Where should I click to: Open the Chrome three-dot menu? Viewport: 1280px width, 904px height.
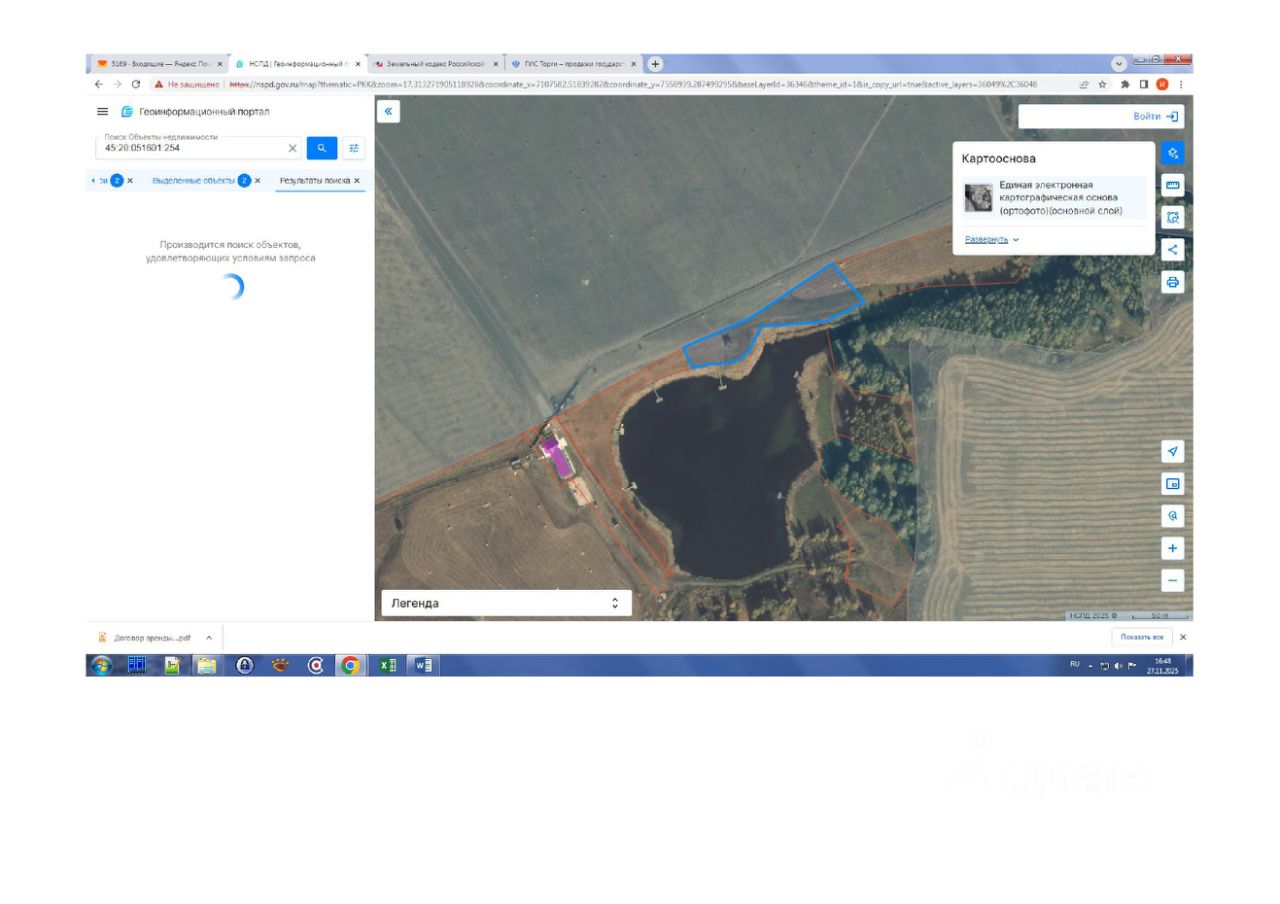[x=1181, y=85]
